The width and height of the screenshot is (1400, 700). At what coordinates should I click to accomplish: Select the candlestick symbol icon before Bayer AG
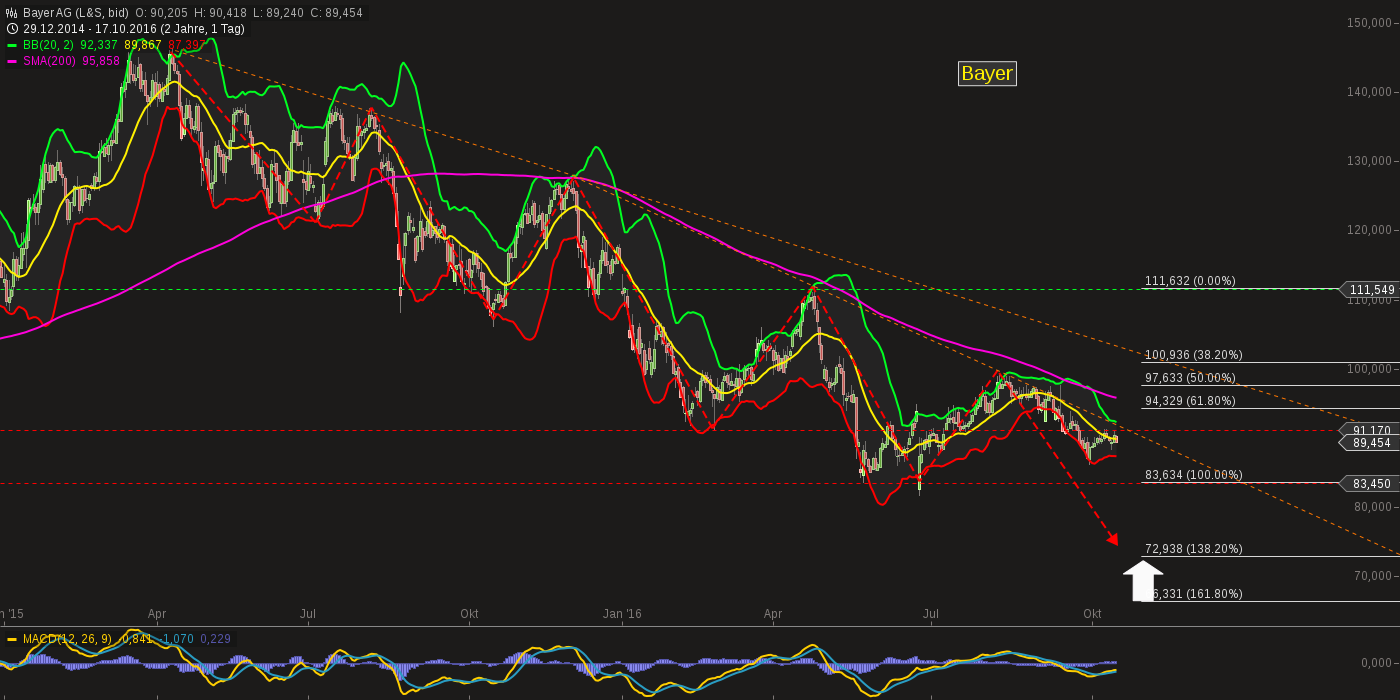[x=10, y=13]
